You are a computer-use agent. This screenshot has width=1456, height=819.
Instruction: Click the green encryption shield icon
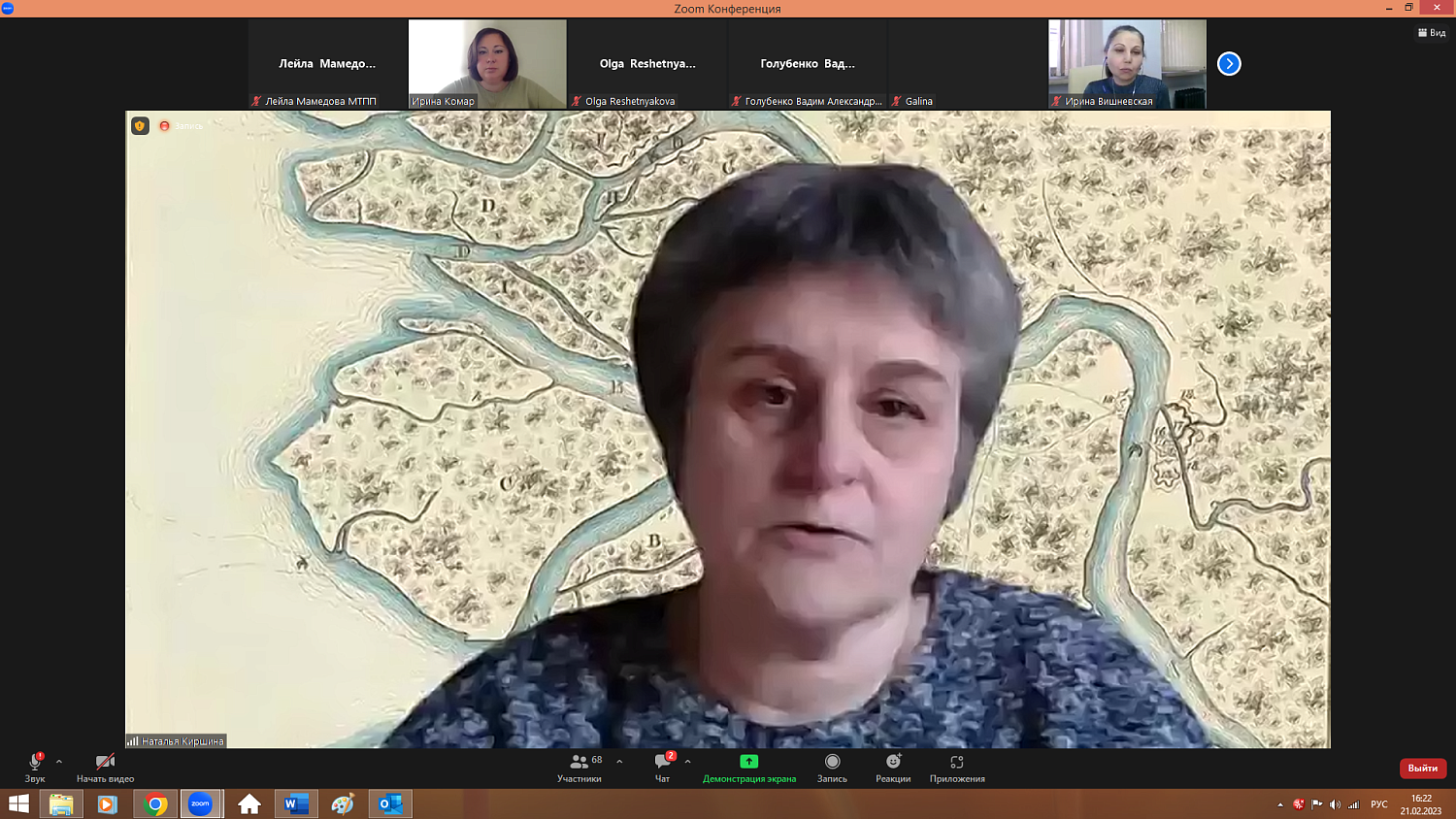141,126
